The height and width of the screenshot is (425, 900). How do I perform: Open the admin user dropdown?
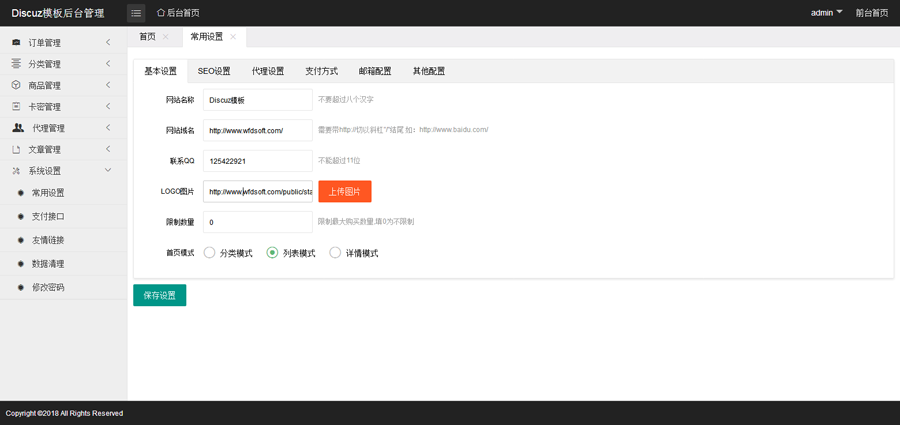click(827, 13)
